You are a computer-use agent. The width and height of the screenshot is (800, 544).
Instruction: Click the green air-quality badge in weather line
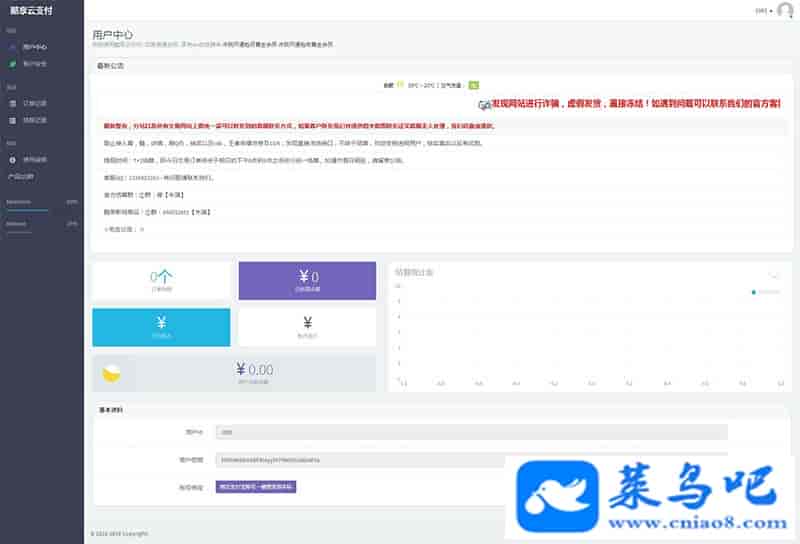click(x=473, y=85)
